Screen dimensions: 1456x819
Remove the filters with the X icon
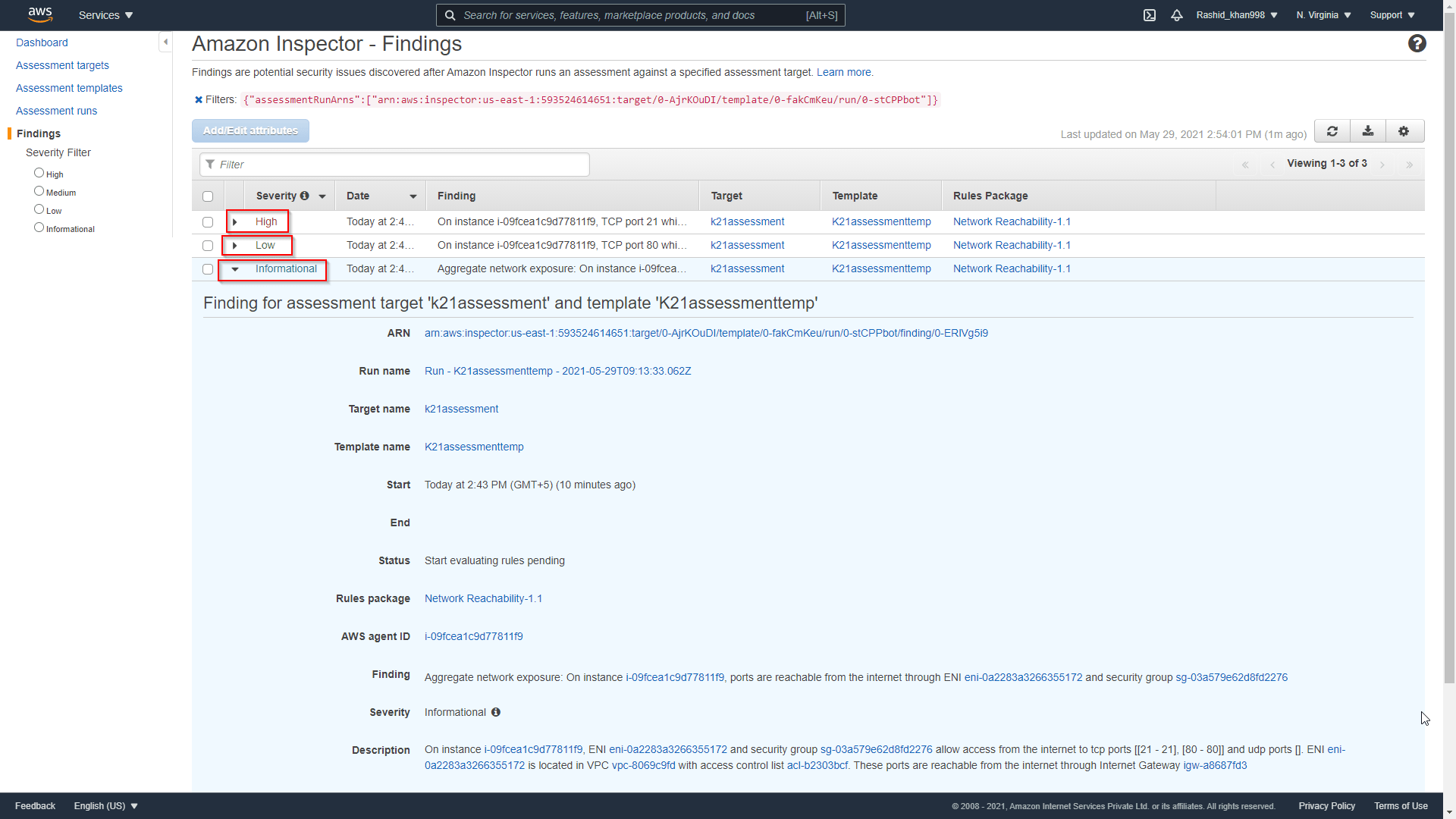coord(199,99)
